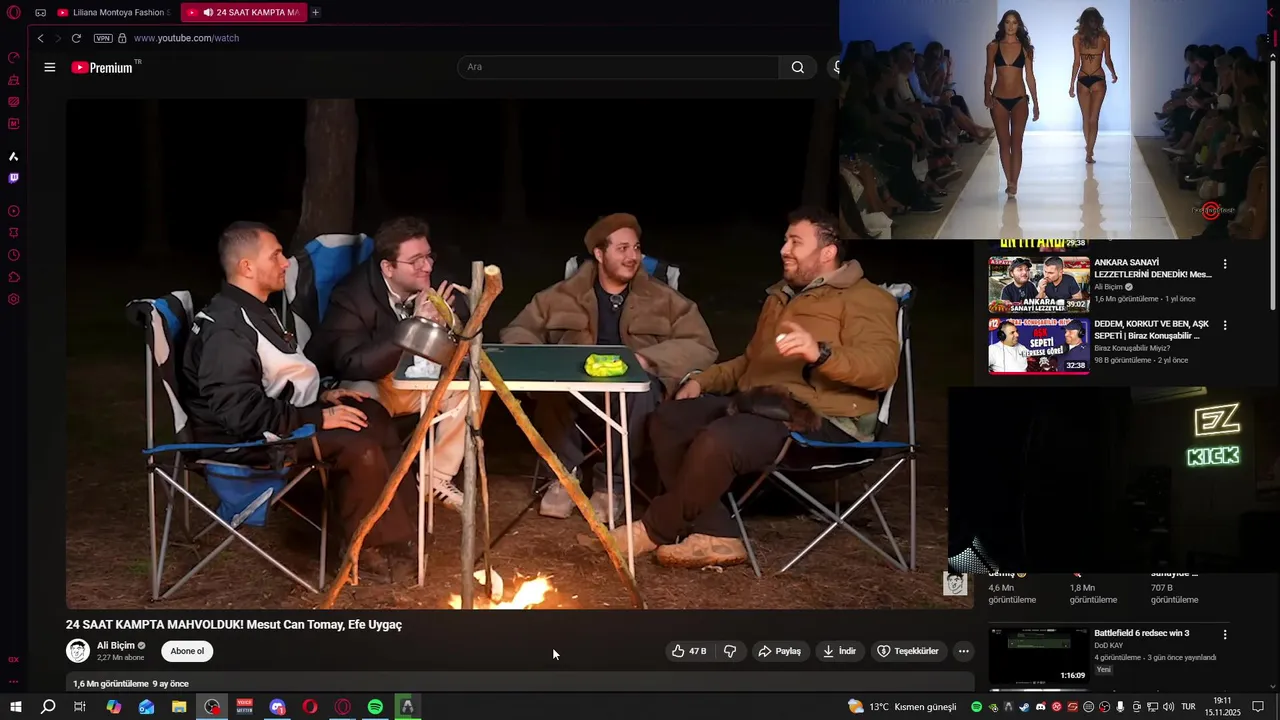Open the YouTube hamburger guide menu
This screenshot has width=1280, height=720.
(x=50, y=67)
